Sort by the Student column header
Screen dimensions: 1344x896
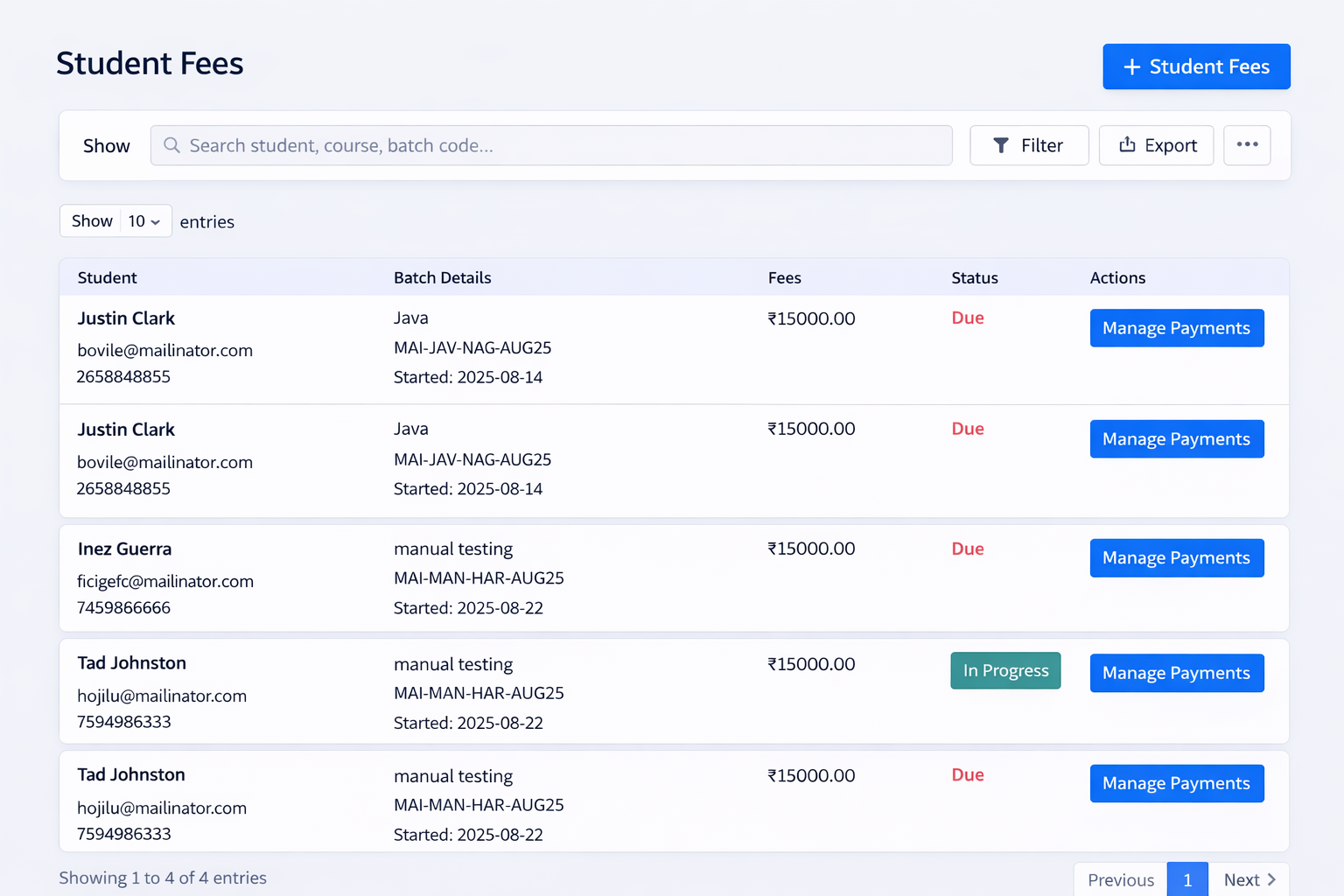pyautogui.click(x=108, y=277)
